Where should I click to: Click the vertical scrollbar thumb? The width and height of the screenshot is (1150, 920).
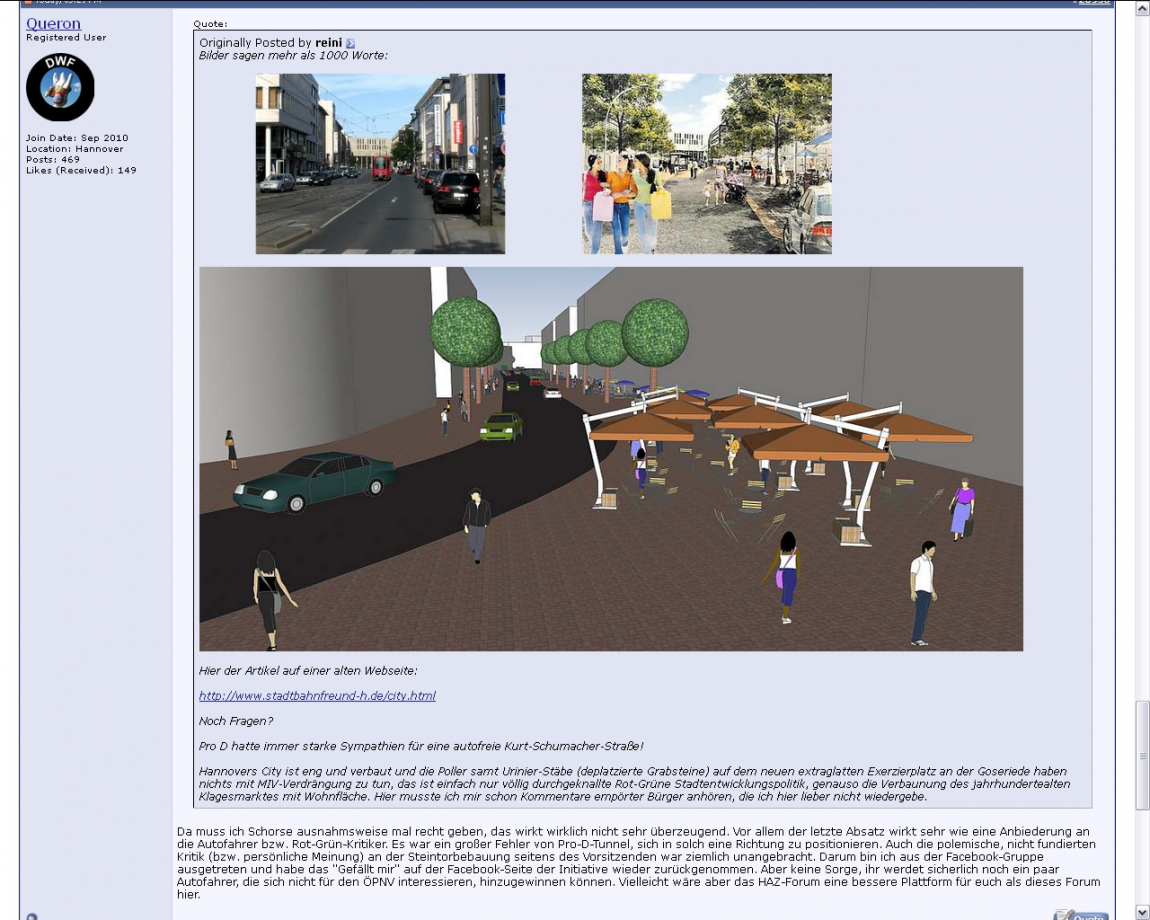(1142, 755)
